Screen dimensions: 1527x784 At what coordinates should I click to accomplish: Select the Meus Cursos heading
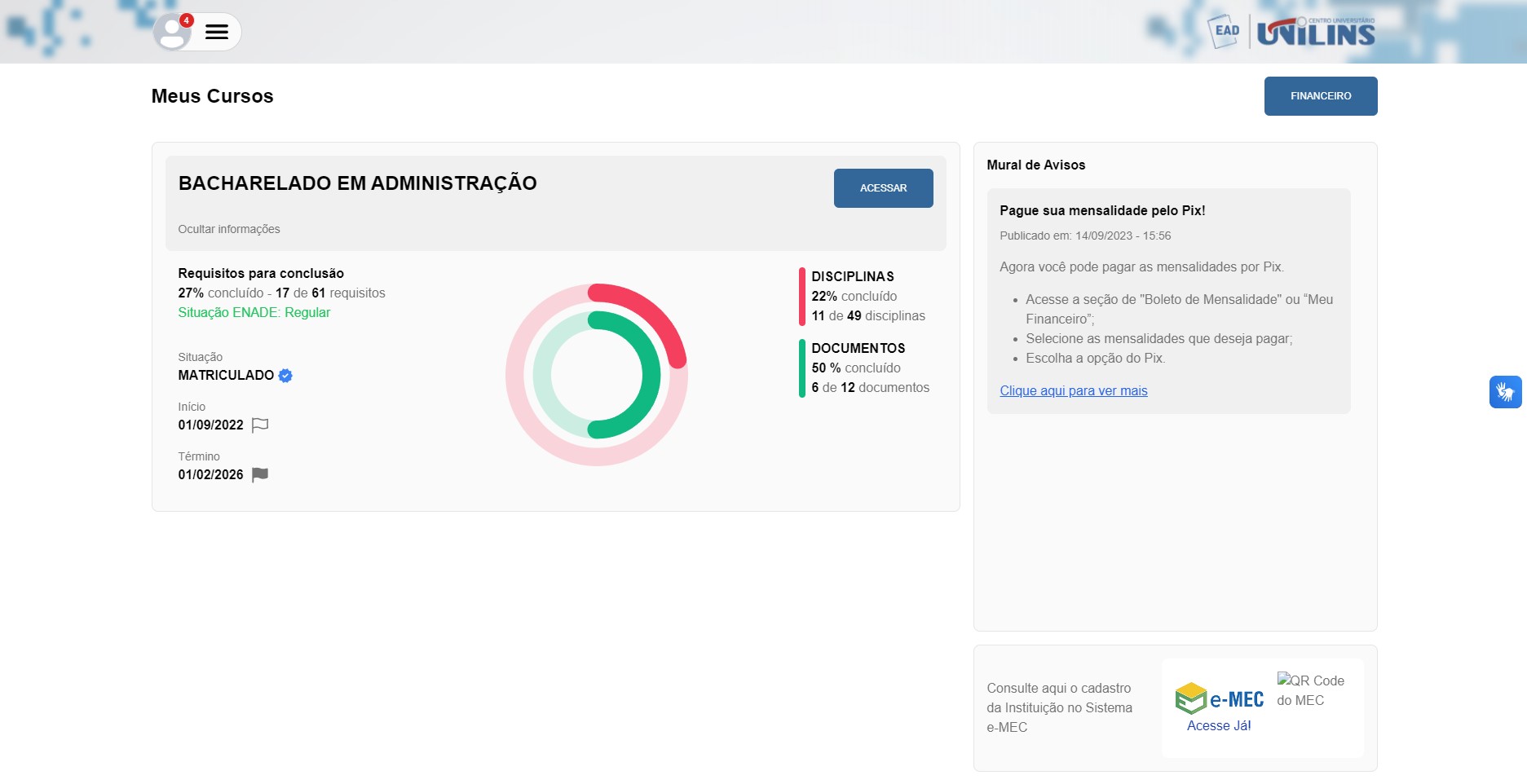[x=211, y=95]
